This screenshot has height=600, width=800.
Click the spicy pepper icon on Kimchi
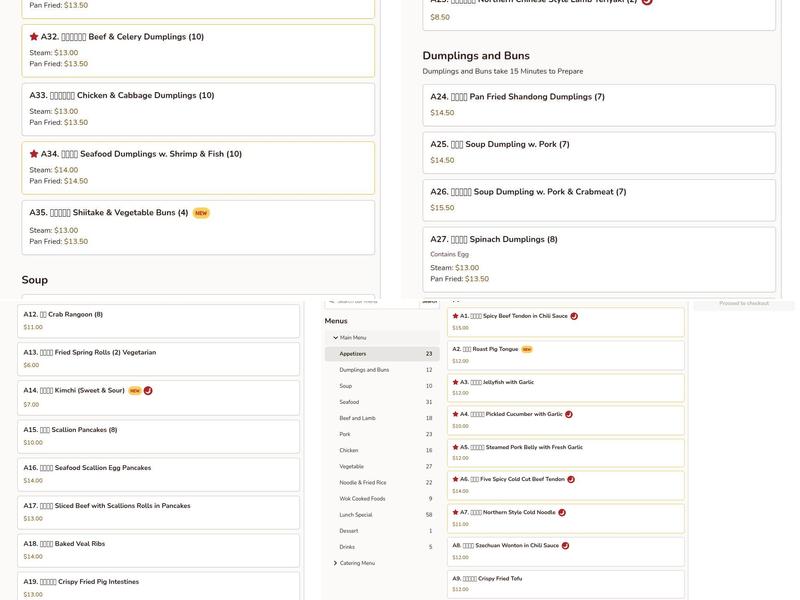click(x=148, y=391)
